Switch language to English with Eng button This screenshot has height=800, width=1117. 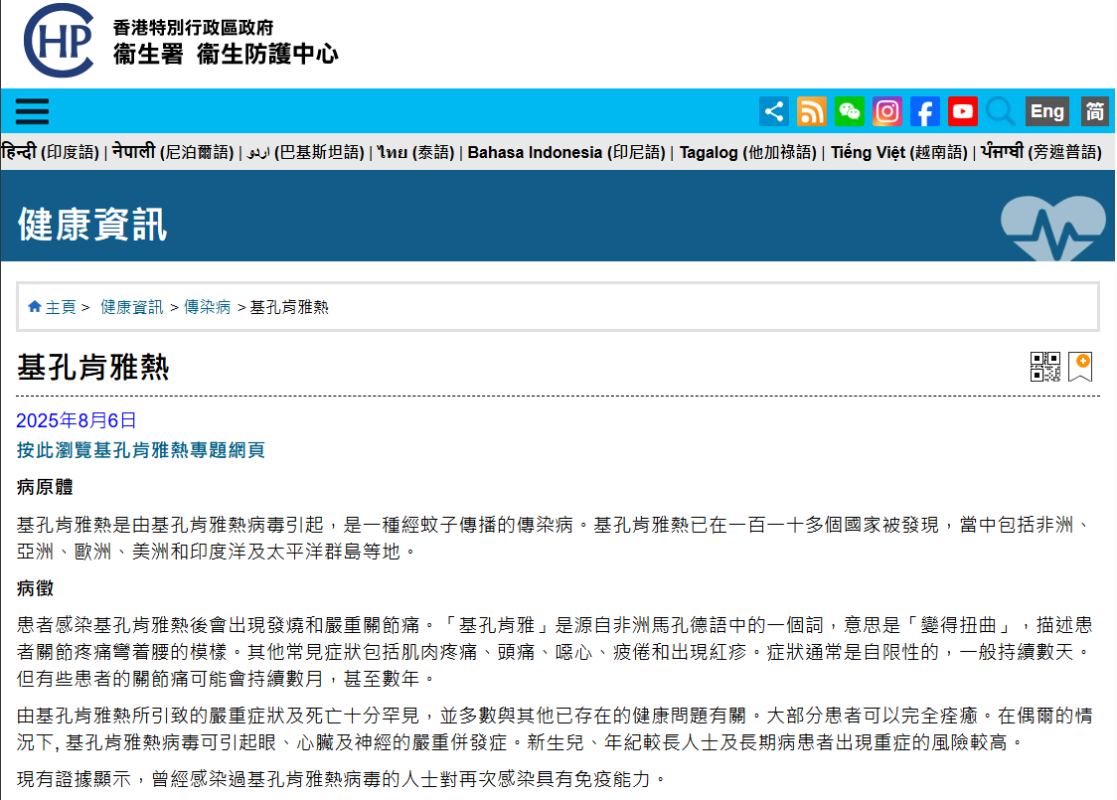click(x=1047, y=111)
